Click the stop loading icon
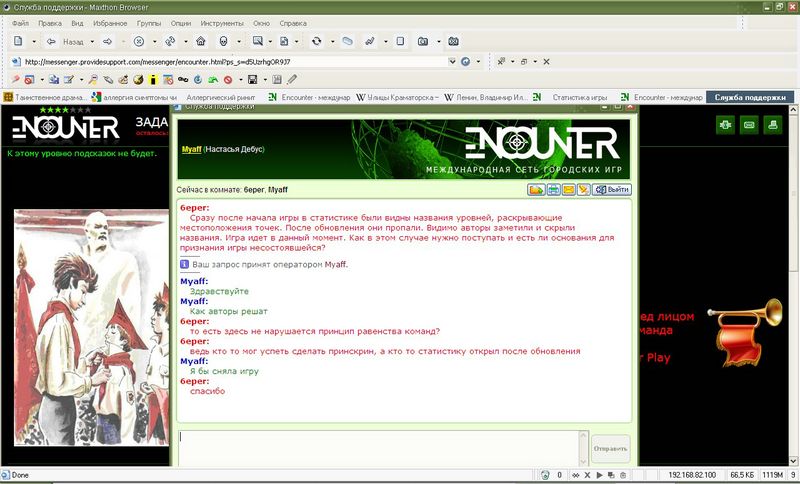 (x=139, y=41)
